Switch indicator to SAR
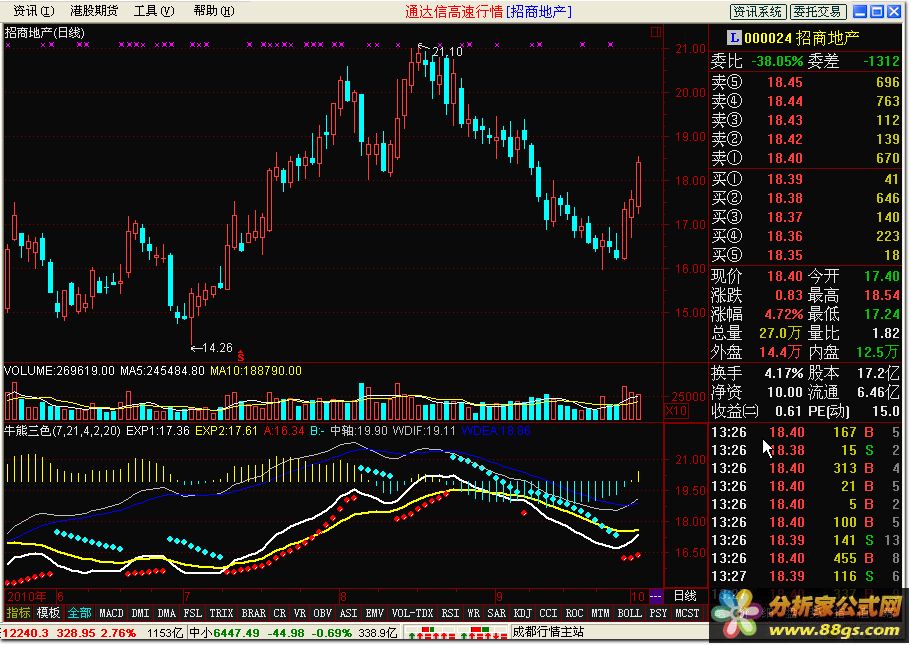Screen dimensions: 911x645 point(496,613)
